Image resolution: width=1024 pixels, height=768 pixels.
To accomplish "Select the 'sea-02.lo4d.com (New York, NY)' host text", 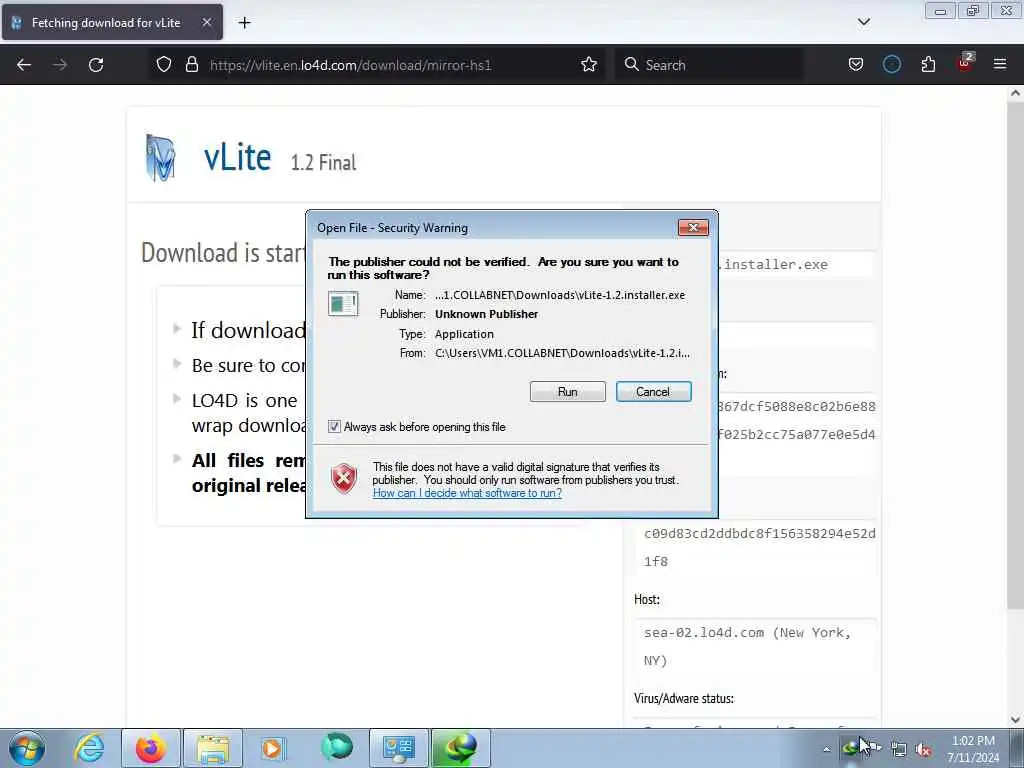I will tap(748, 647).
